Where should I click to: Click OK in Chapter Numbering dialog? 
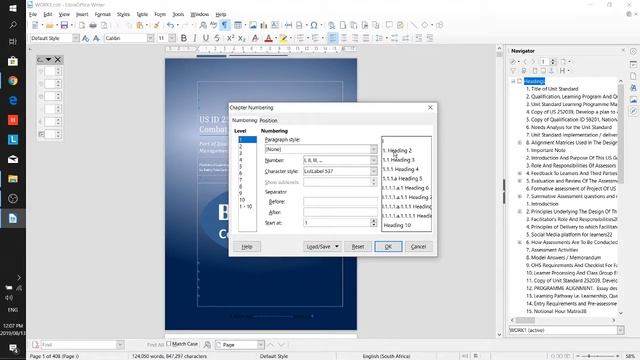pos(388,247)
